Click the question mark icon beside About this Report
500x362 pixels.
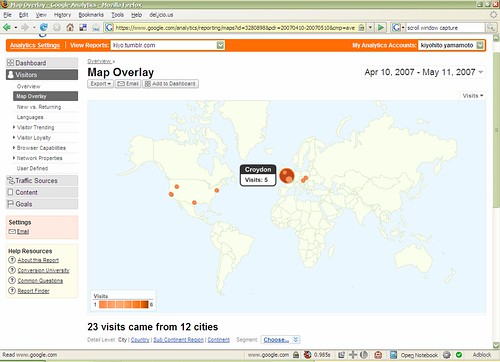click(x=12, y=260)
